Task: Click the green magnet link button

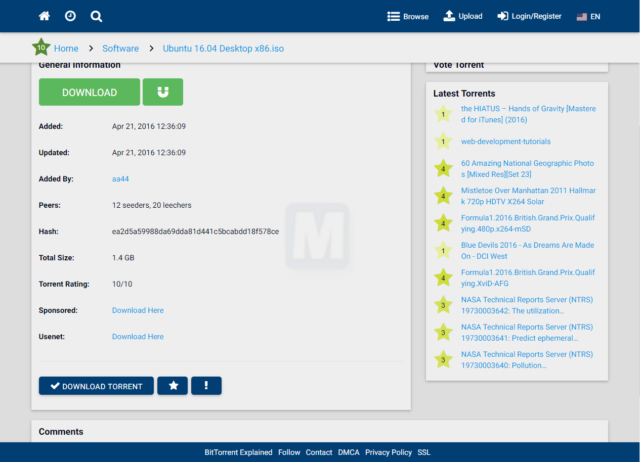Action: click(163, 92)
